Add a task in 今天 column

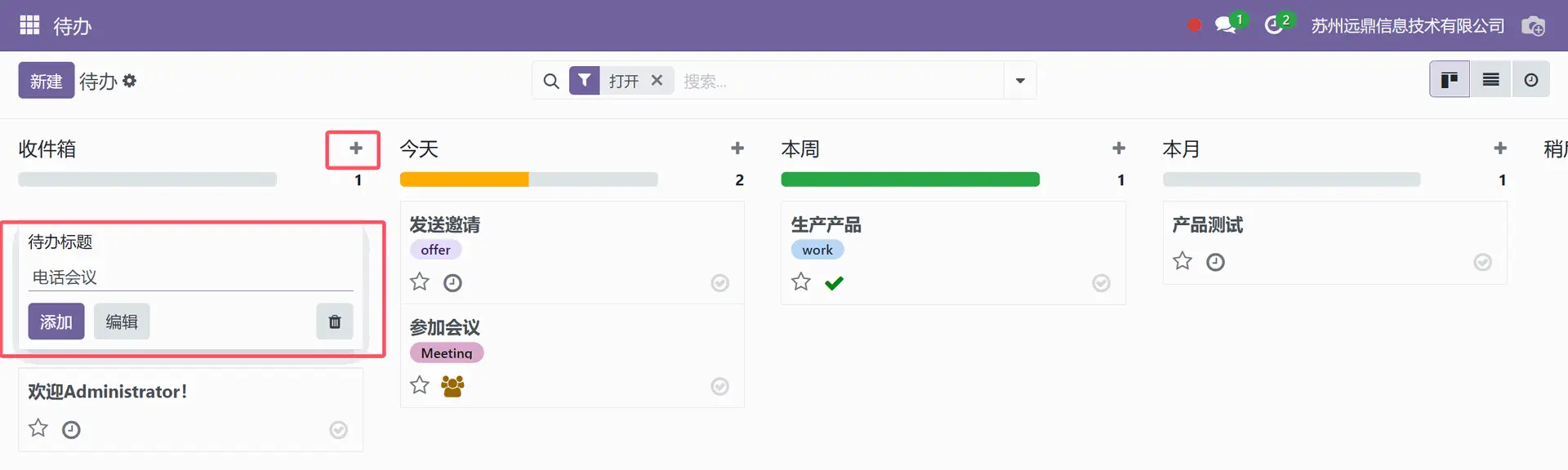(x=737, y=149)
